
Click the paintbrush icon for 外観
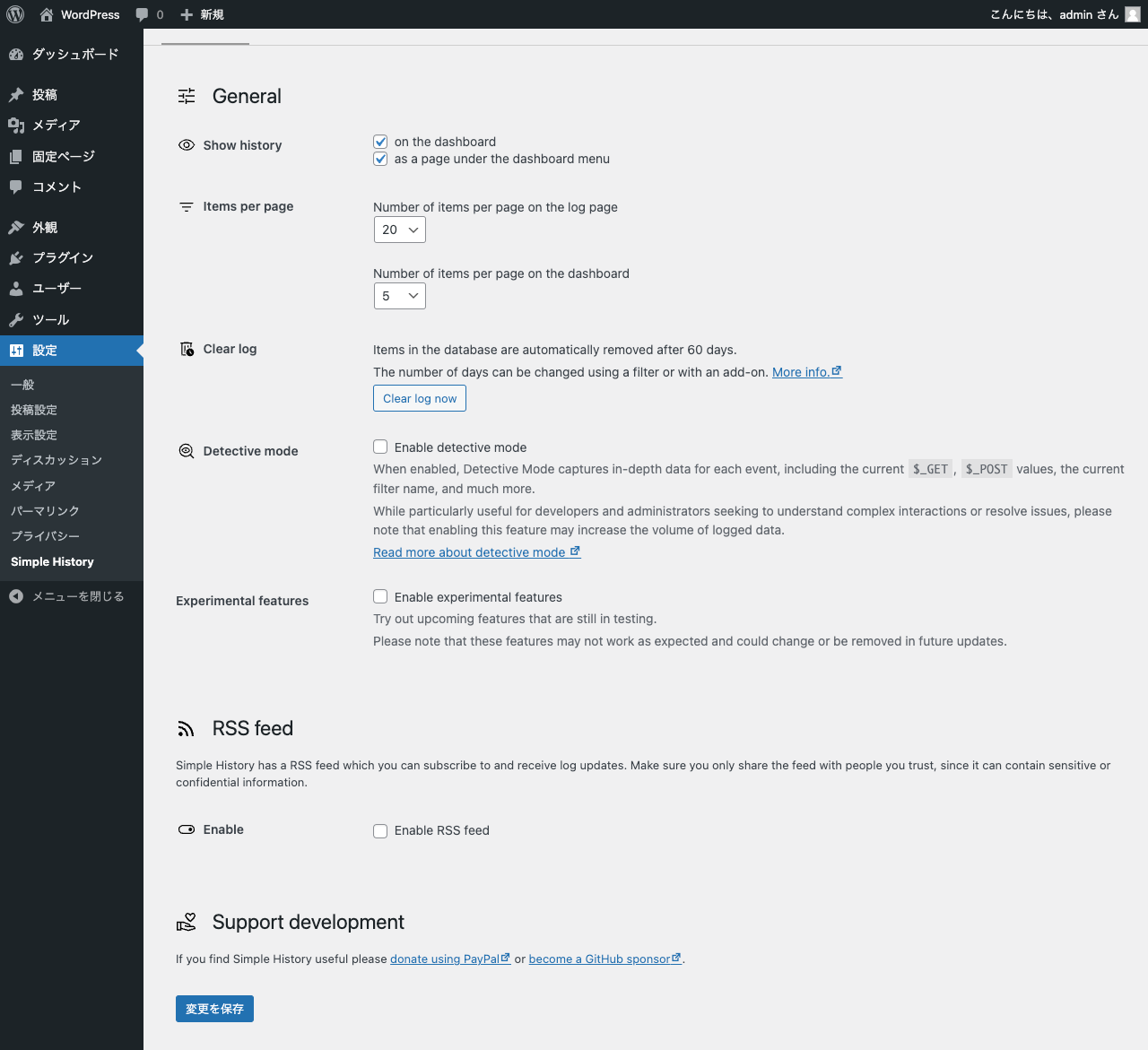[16, 227]
